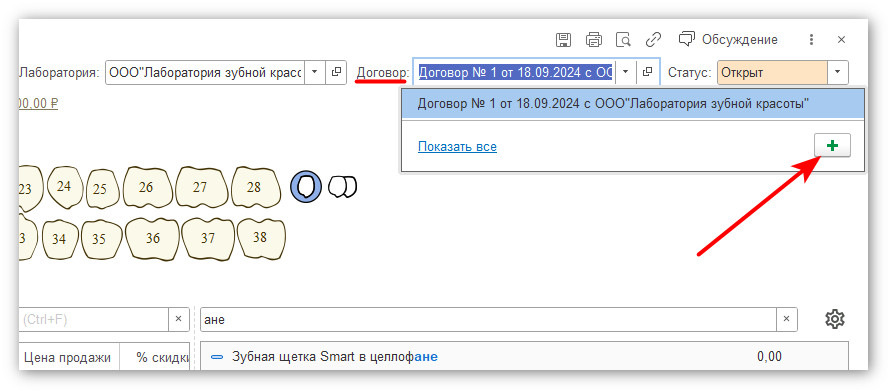
Task: Open the Лаборатория item card icon
Action: point(336,72)
